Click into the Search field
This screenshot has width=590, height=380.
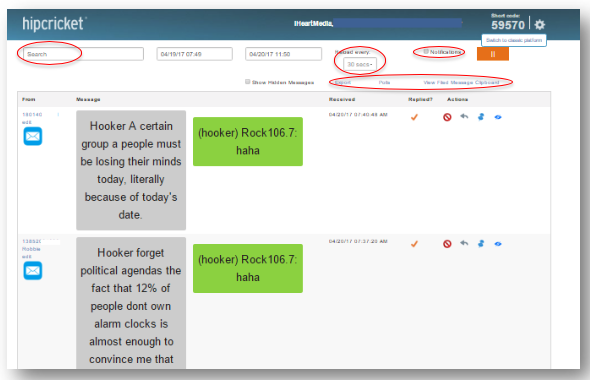coord(84,54)
